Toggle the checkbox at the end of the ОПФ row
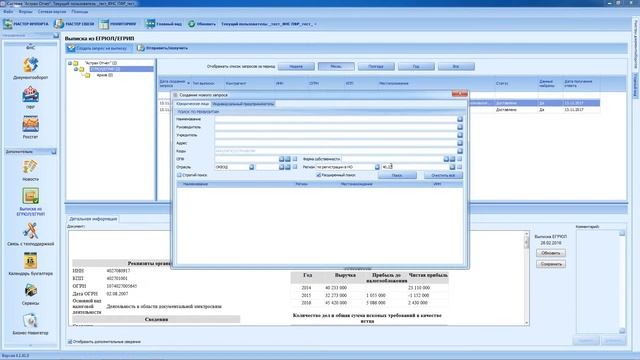 [x=295, y=159]
